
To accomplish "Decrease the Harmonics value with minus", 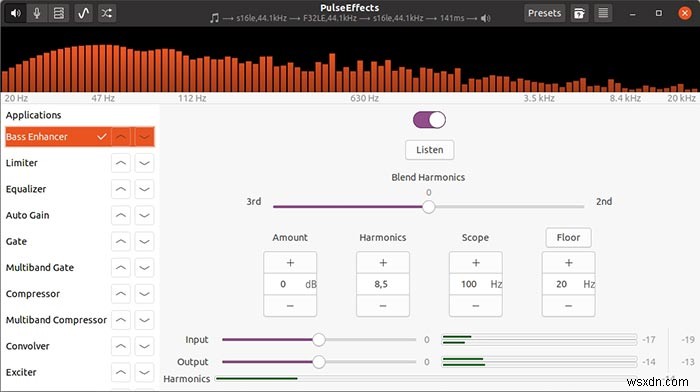I will [383, 306].
